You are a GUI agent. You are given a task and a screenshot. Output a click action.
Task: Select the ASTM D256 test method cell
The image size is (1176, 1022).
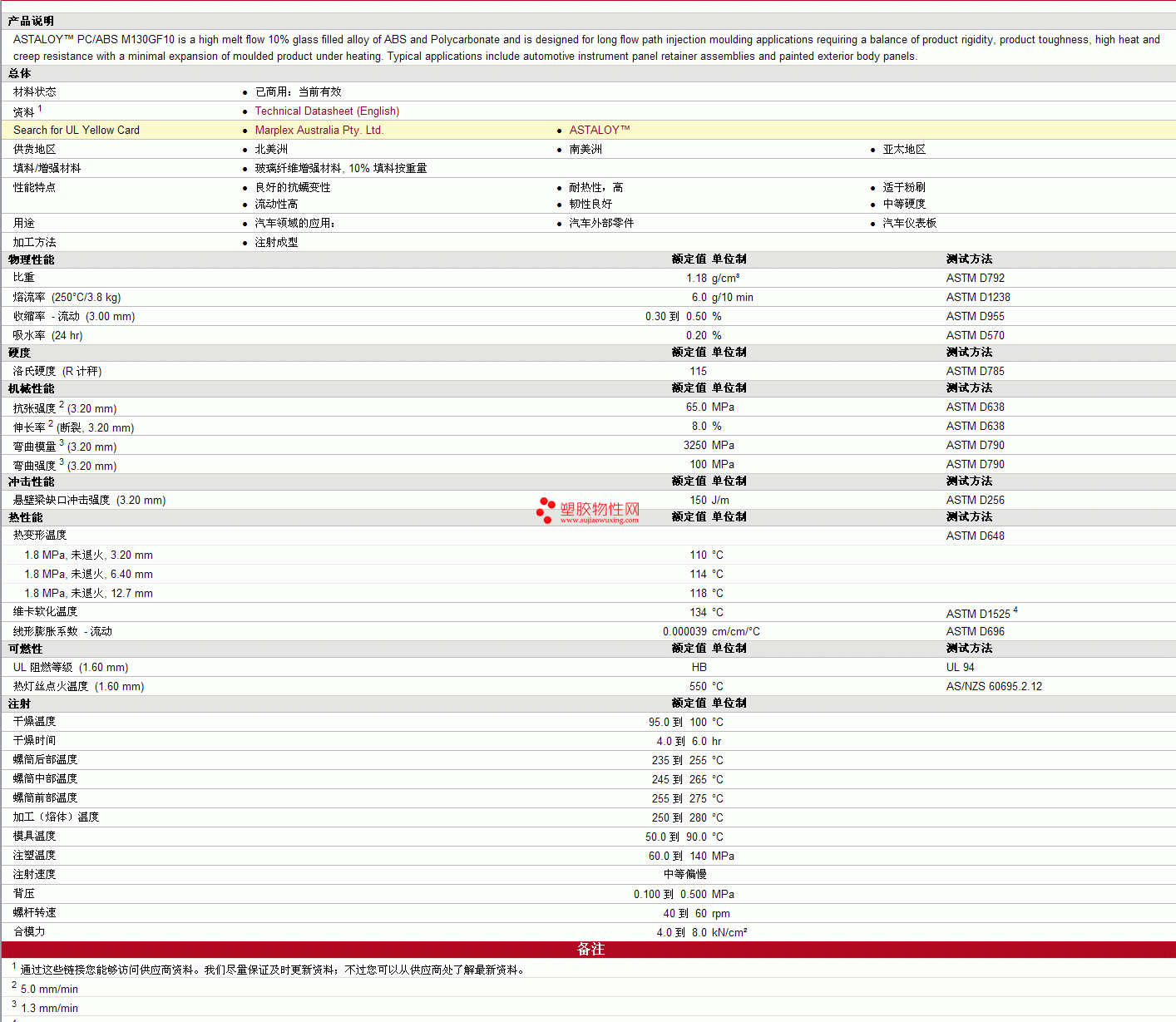tap(976, 500)
